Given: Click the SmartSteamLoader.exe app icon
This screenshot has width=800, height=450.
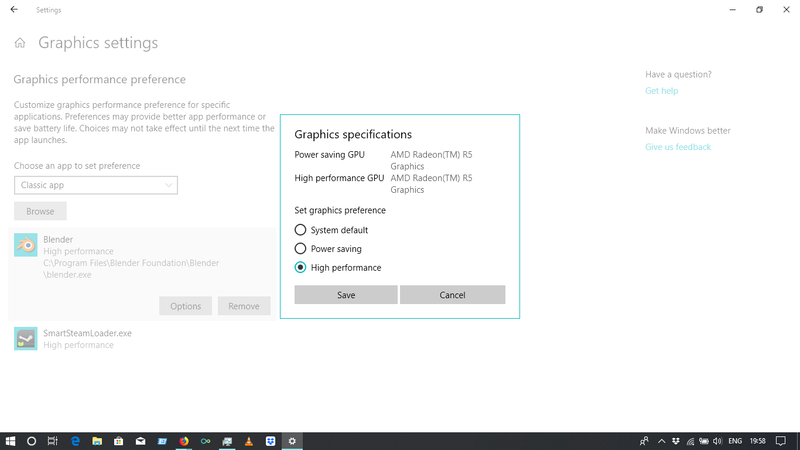Looking at the screenshot, I should coord(26,339).
